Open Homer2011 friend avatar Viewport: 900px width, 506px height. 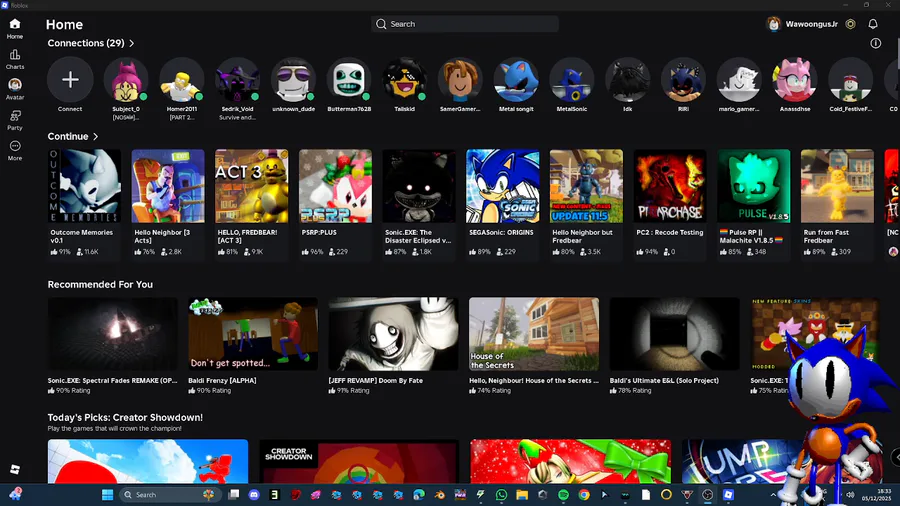[181, 80]
